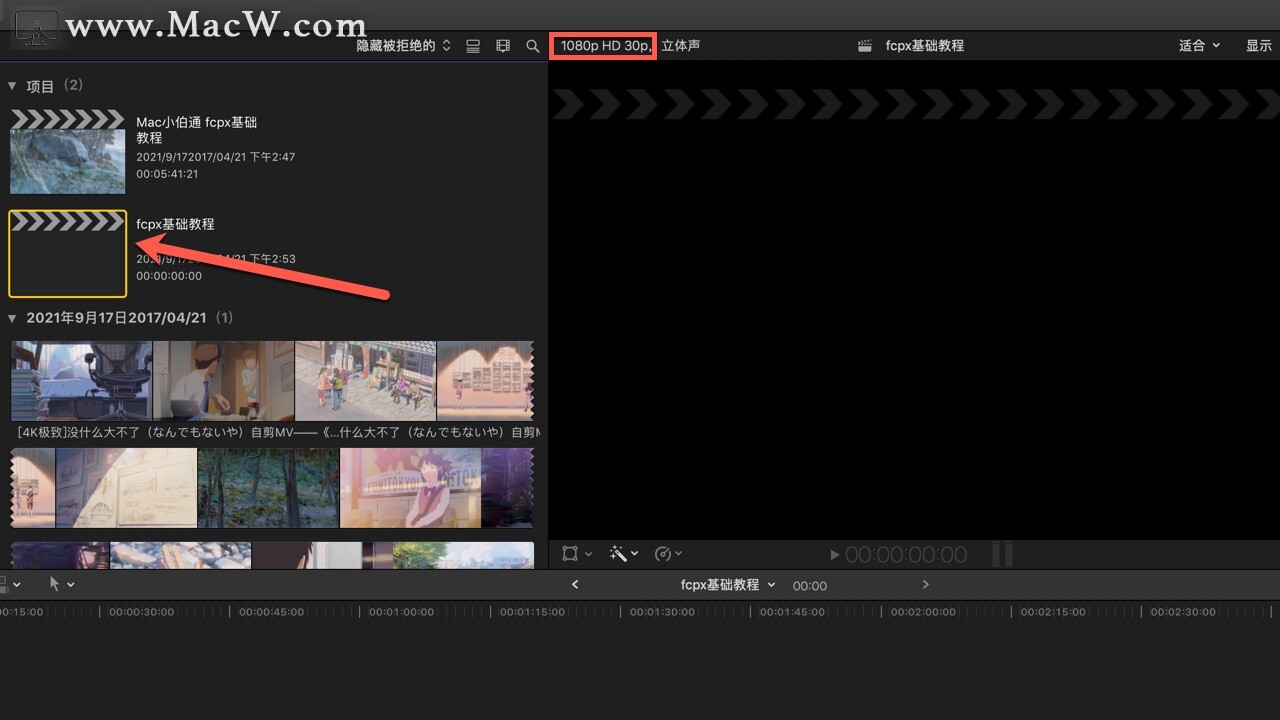Click the fcpx基础教程 title above the viewer
Screen dimensions: 1280x720
pyautogui.click(x=925, y=46)
